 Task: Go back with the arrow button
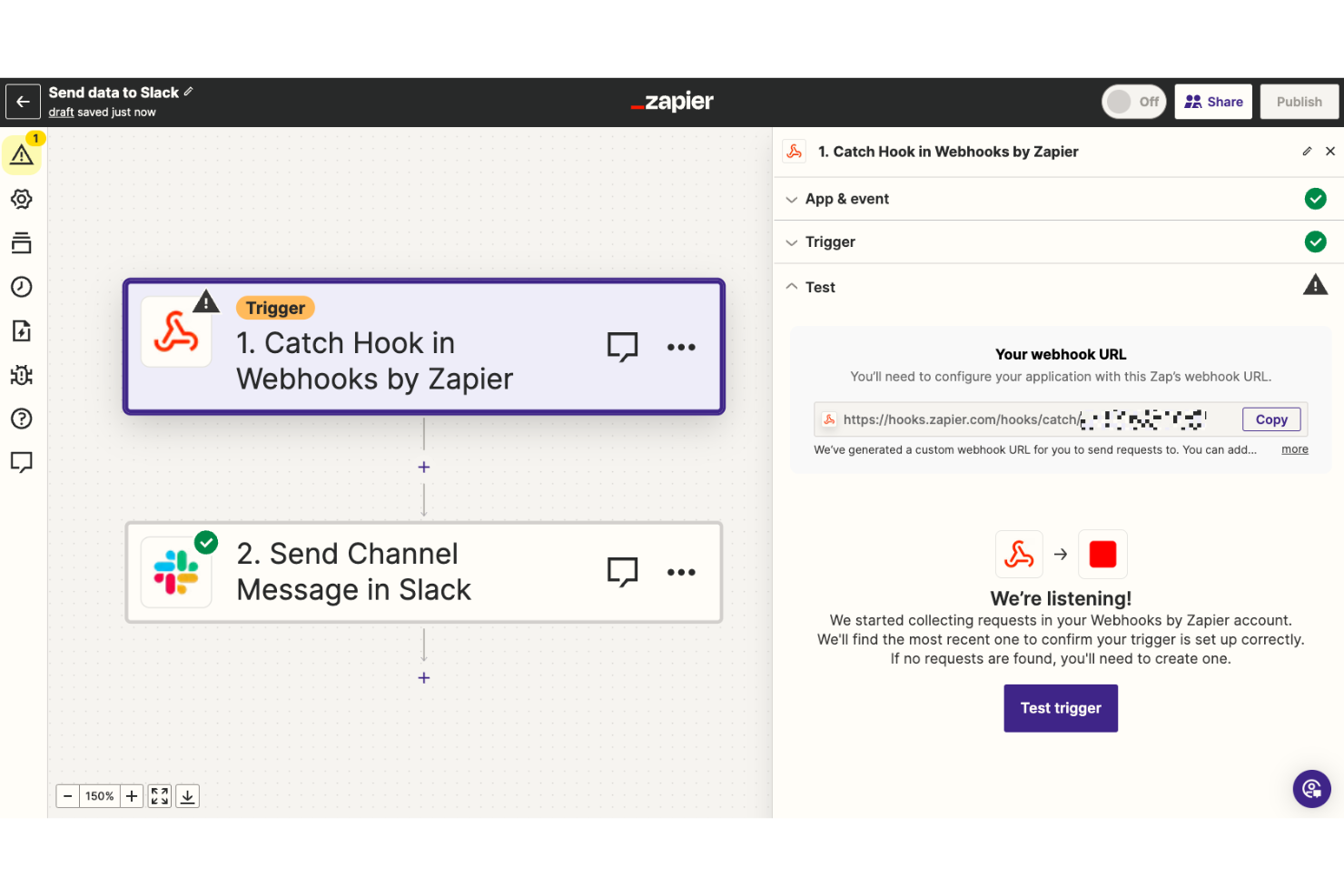pyautogui.click(x=24, y=102)
